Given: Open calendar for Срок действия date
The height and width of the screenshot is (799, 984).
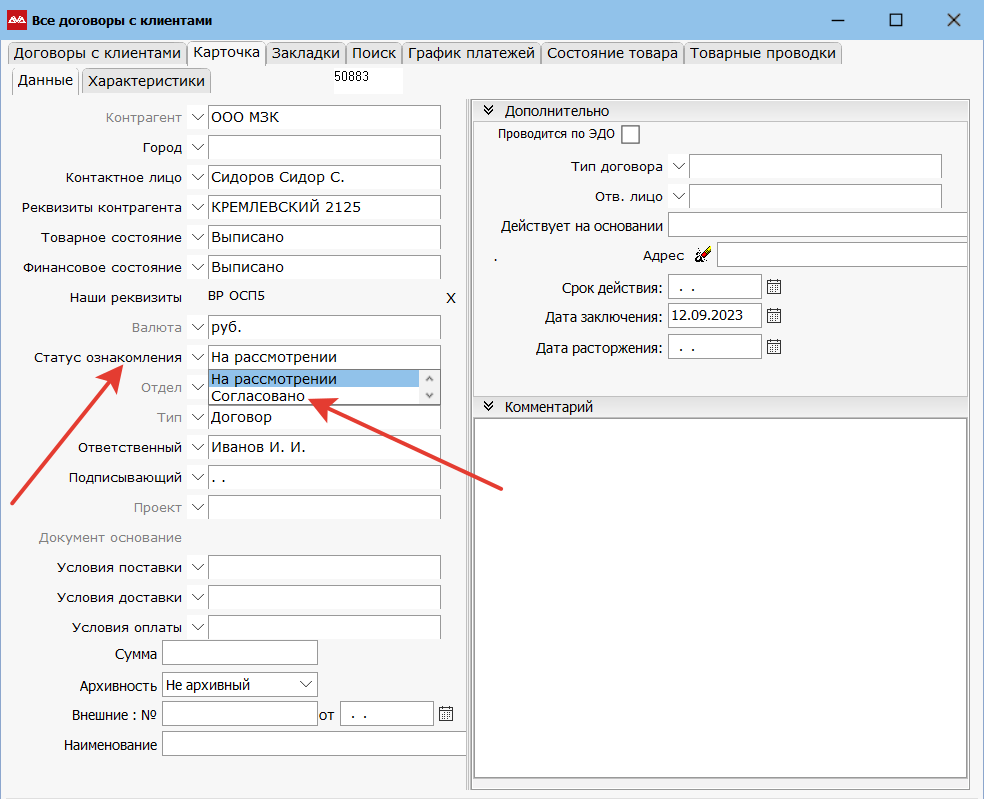Looking at the screenshot, I should 773,287.
